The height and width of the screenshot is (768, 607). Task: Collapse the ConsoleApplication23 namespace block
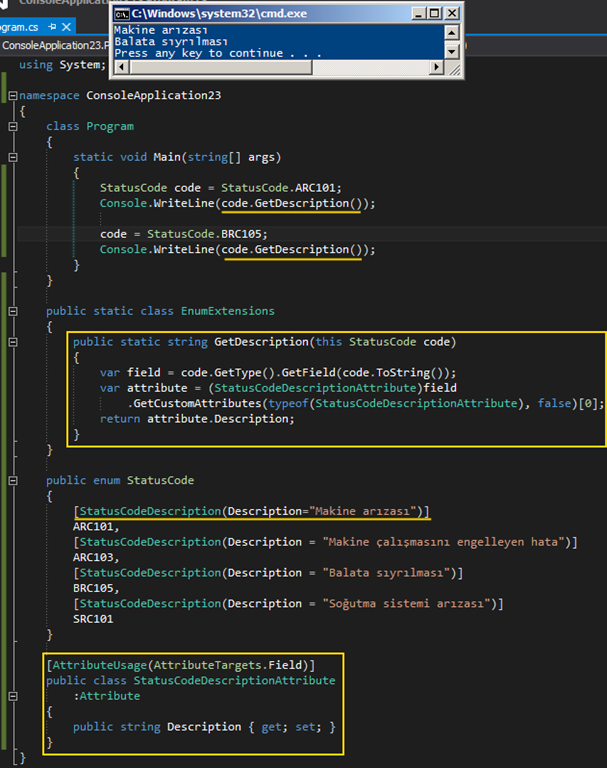tap(12, 96)
